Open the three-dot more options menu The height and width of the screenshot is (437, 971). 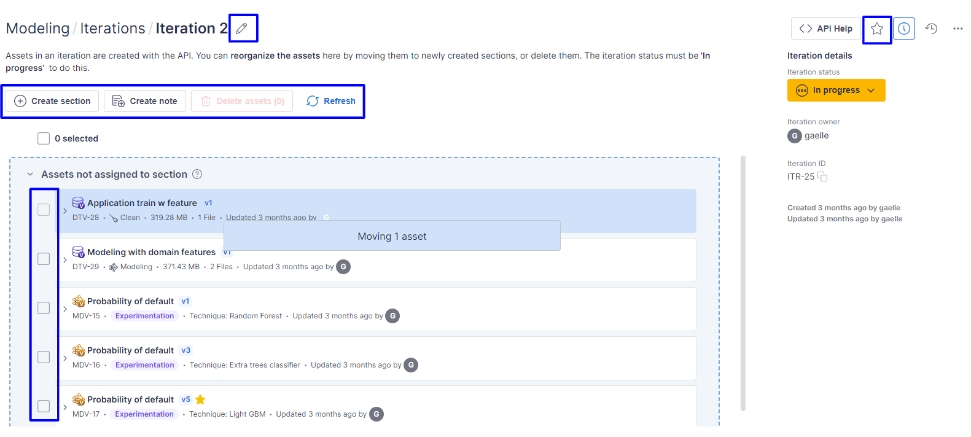(x=957, y=29)
